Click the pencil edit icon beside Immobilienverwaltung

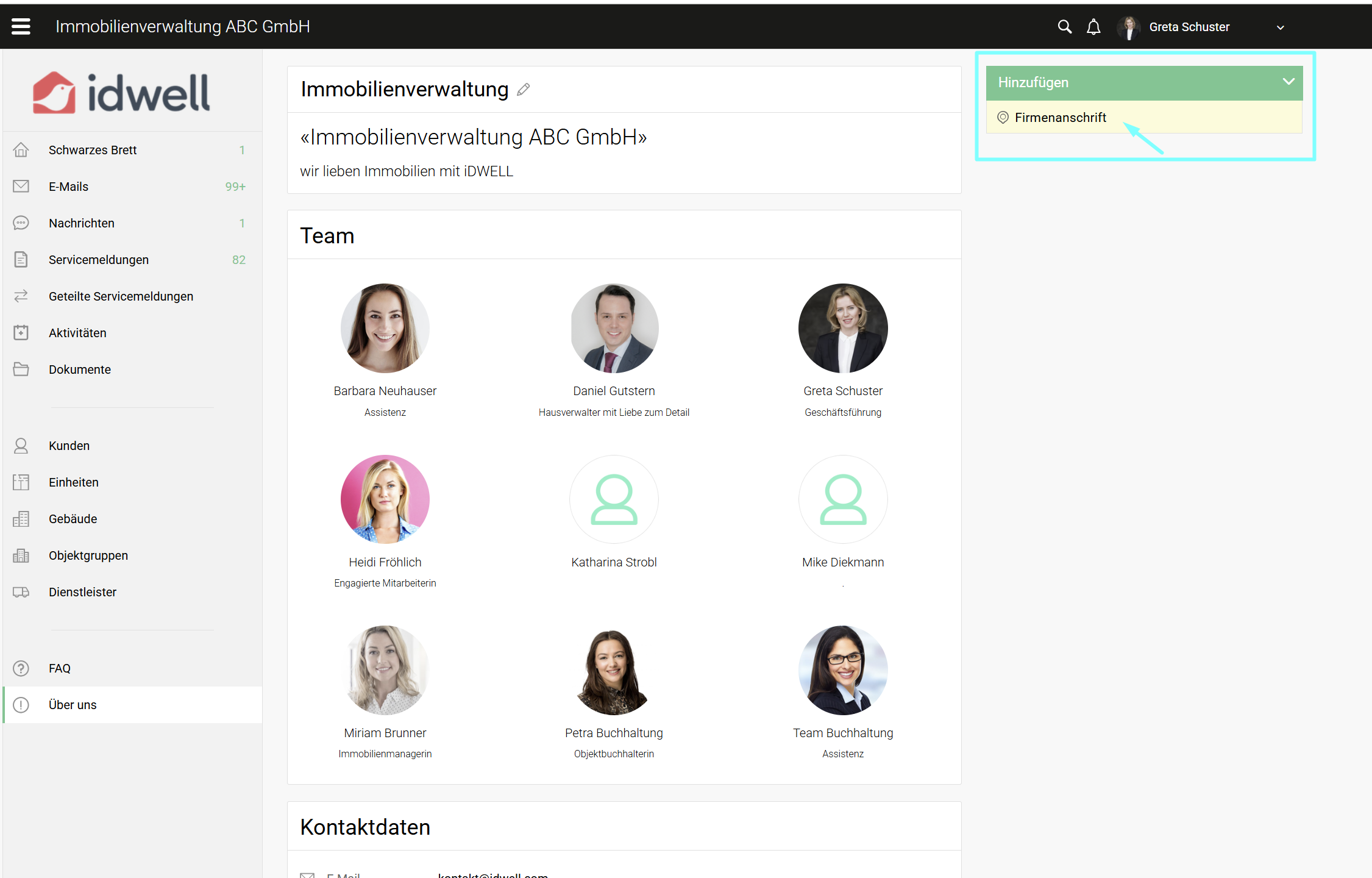click(x=523, y=90)
